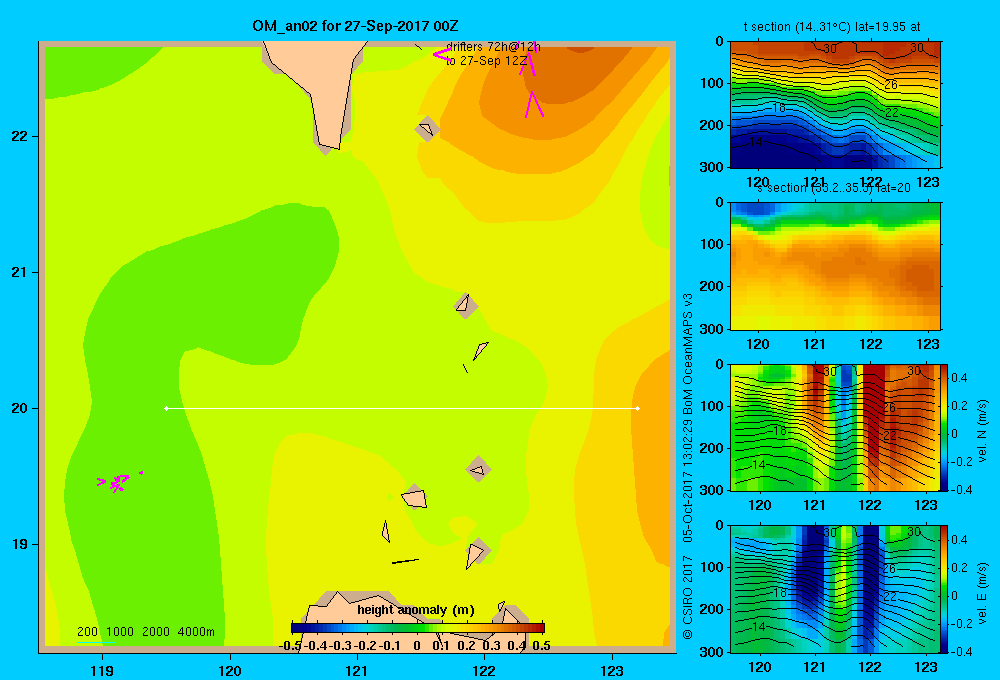
Task: Click the '0.5' value on height anomaly scale
Action: pyautogui.click(x=541, y=646)
